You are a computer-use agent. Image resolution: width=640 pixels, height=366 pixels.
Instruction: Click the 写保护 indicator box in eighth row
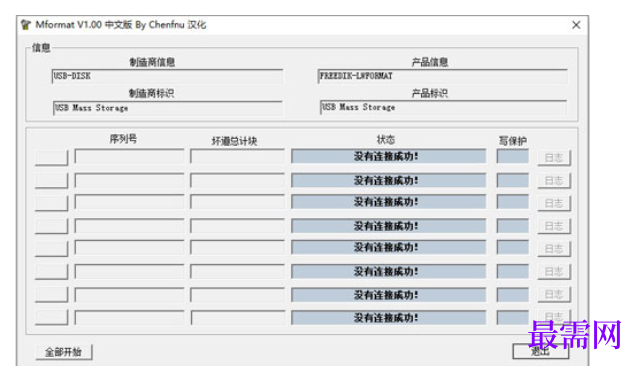[x=513, y=318]
